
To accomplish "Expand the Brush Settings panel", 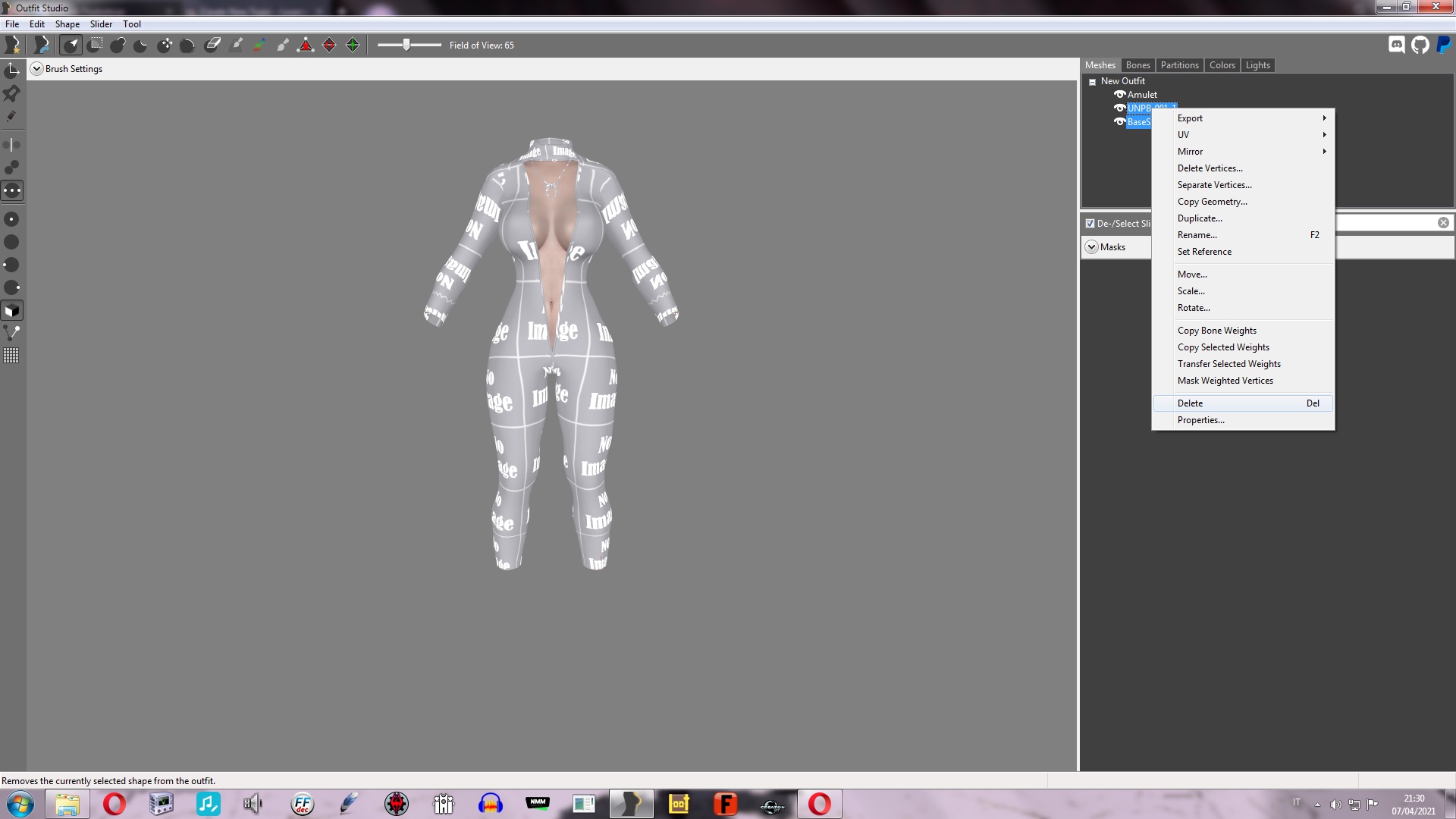I will pos(36,69).
